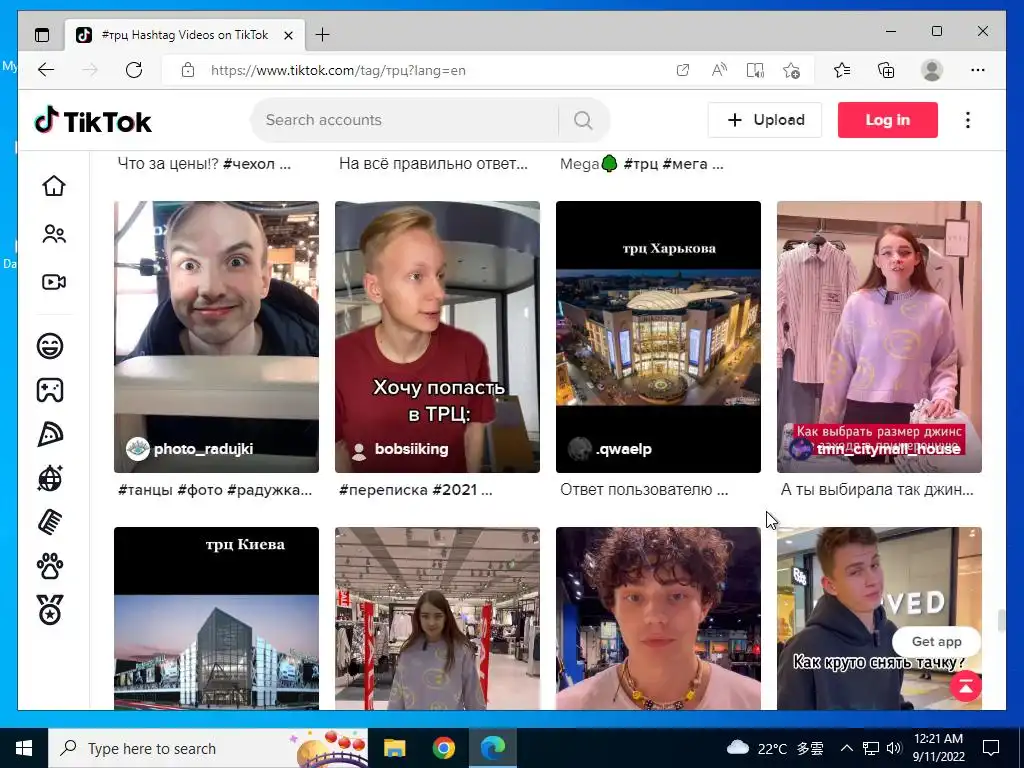This screenshot has width=1024, height=768.
Task: Open the Edge tab actions menu icon
Action: (x=42, y=35)
